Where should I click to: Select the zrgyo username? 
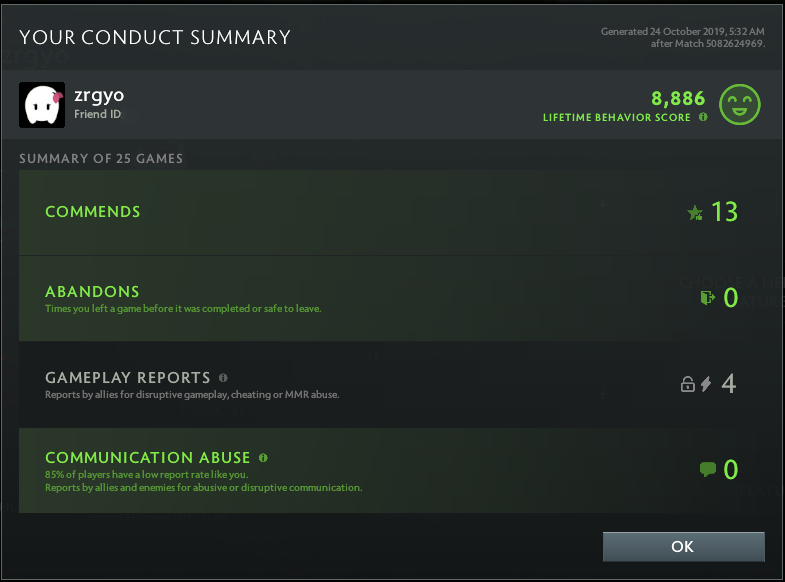coord(99,96)
